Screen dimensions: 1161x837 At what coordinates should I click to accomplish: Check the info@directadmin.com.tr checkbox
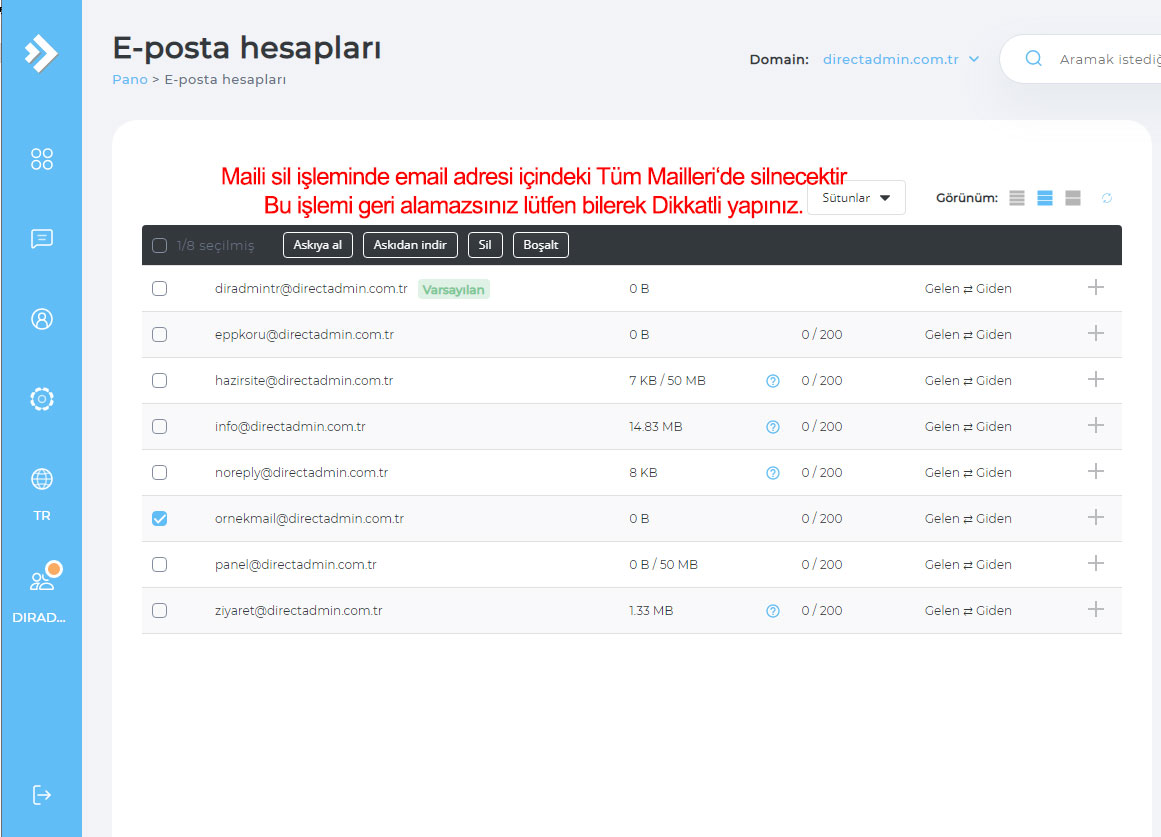(x=159, y=426)
